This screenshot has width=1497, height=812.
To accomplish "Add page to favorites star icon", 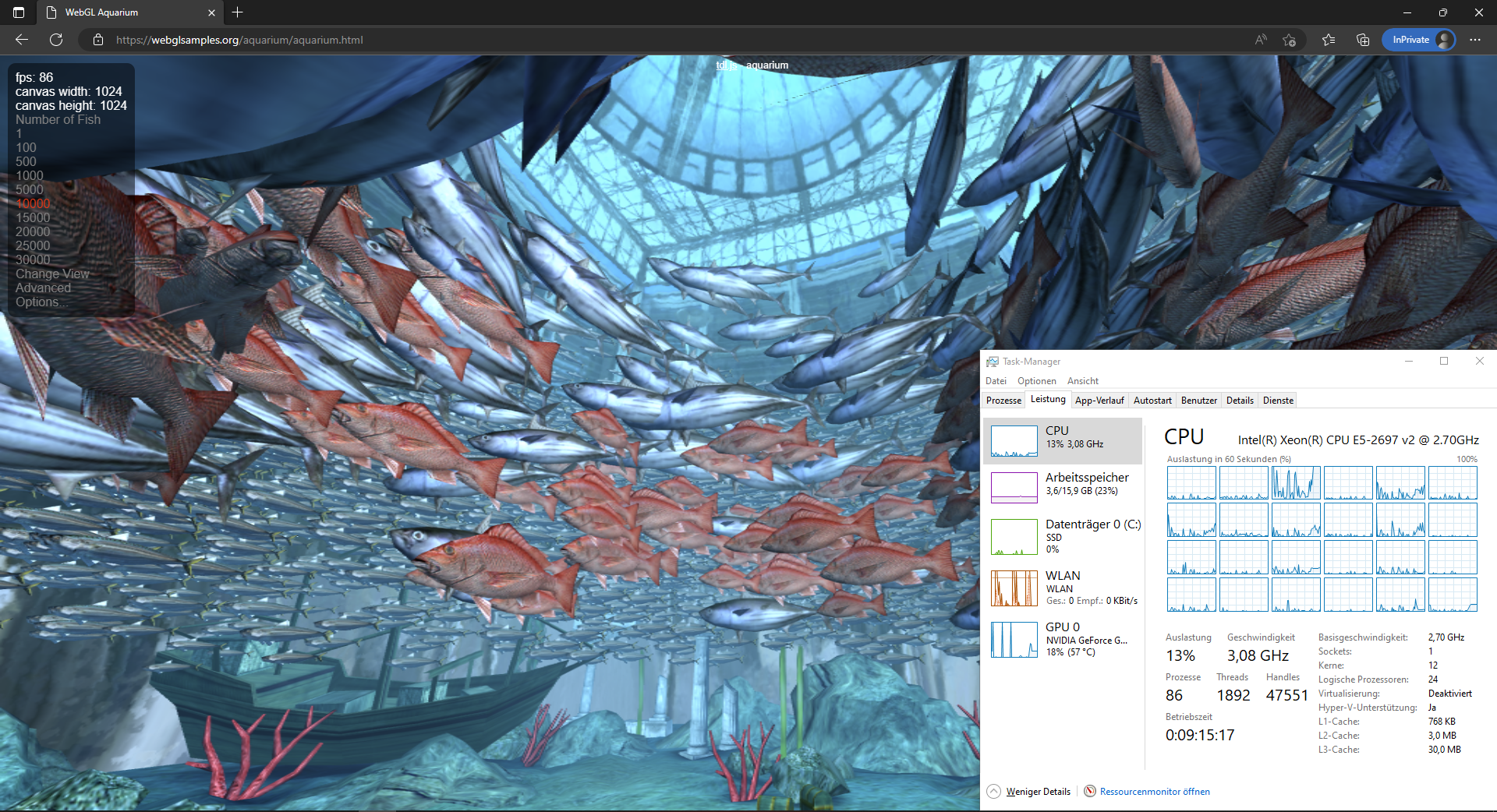I will click(1289, 40).
